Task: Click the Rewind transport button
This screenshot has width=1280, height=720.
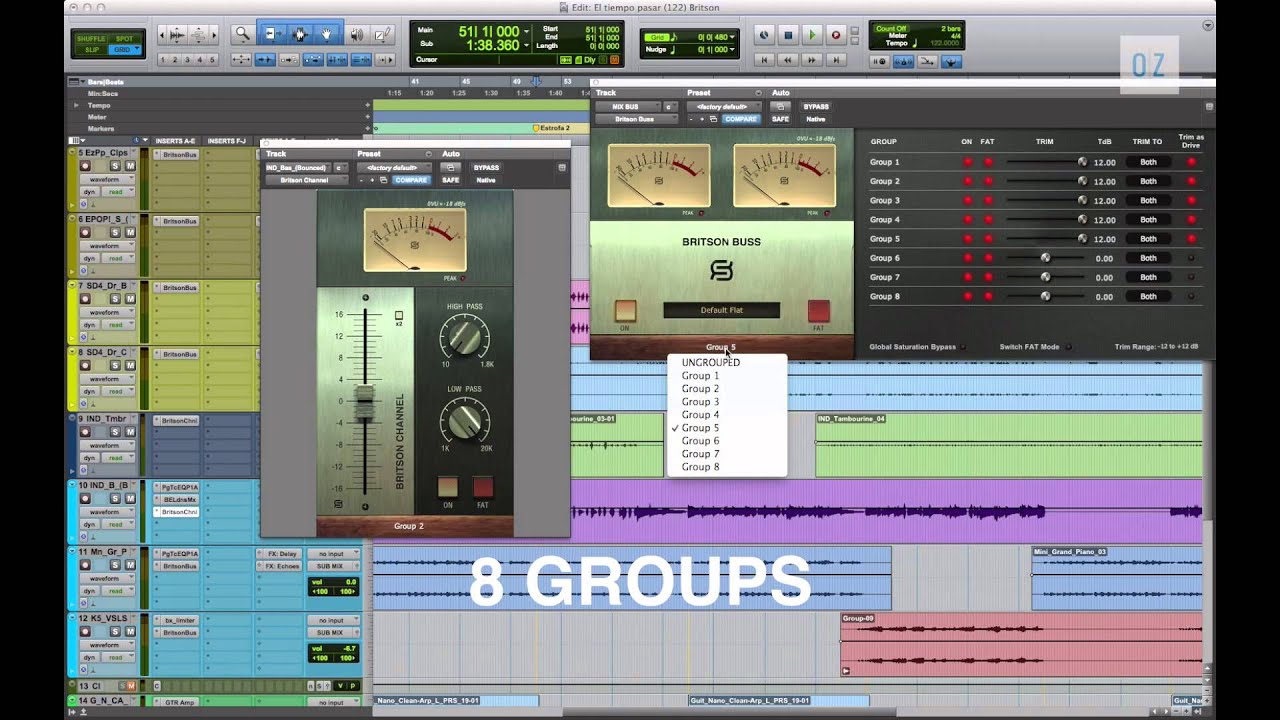Action: point(788,60)
